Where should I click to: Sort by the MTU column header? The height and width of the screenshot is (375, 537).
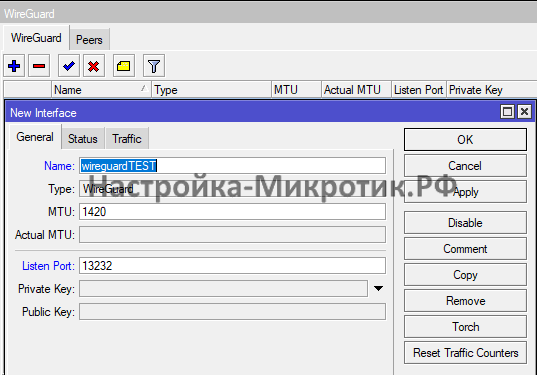[297, 90]
